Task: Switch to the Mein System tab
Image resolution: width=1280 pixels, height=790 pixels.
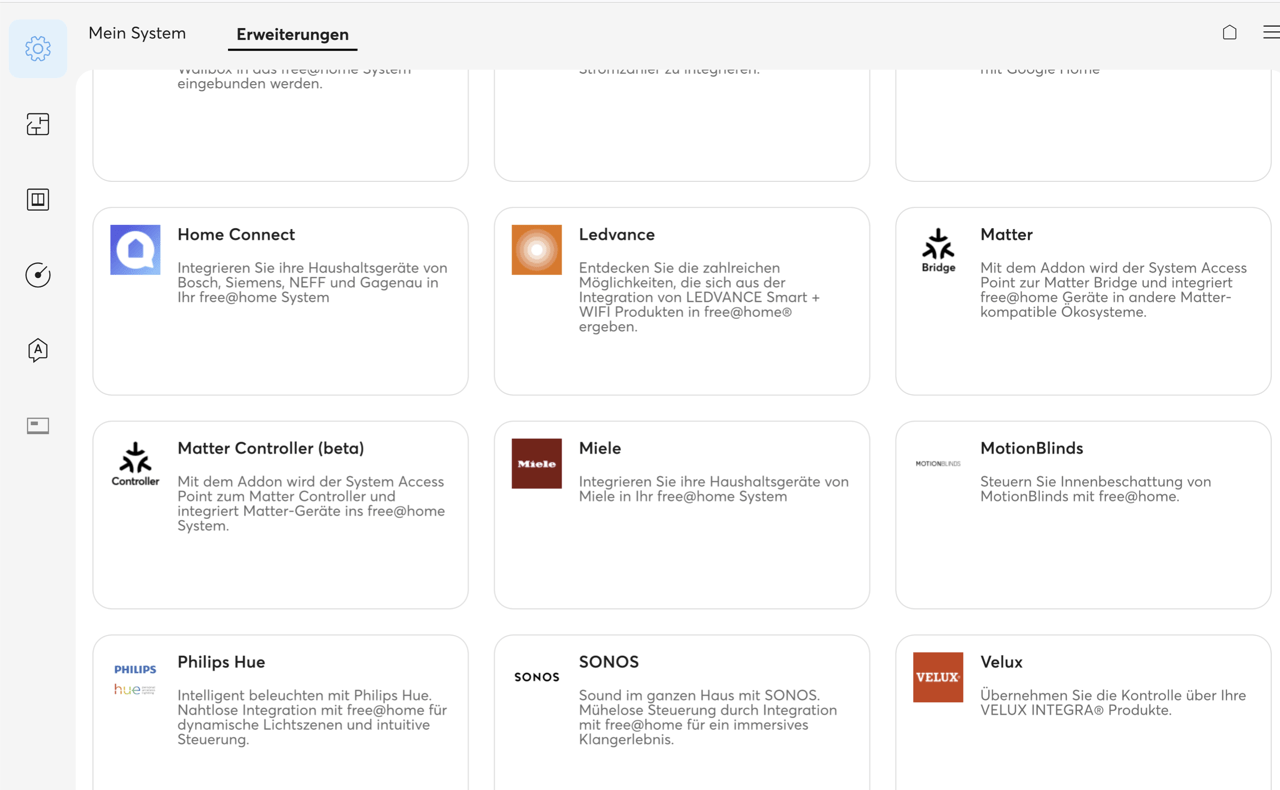Action: 137,33
